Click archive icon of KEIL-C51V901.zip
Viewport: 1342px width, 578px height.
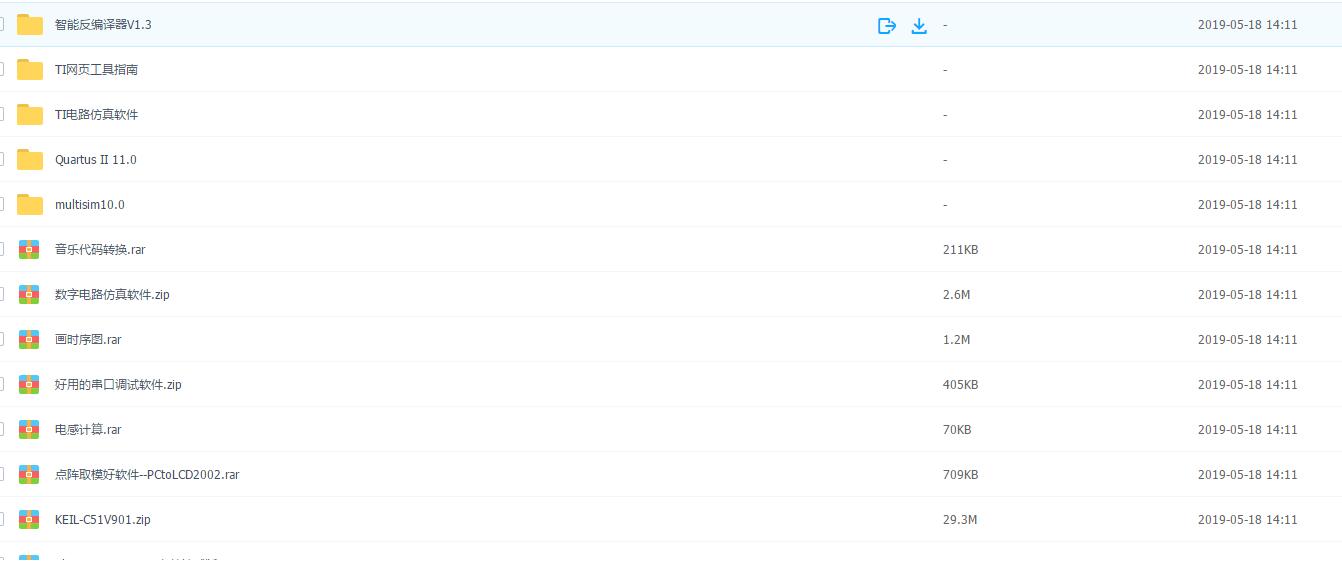(x=29, y=520)
